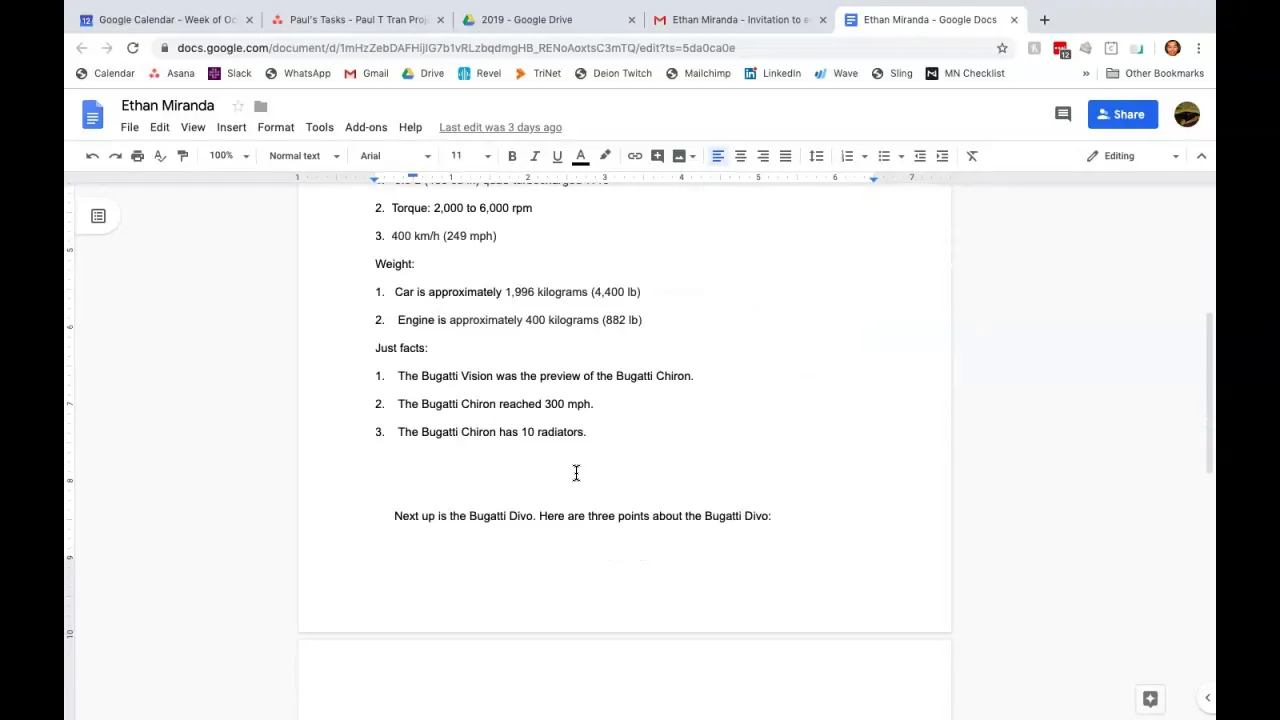
Task: Show the side panel arrow at bottom right
Action: 1207,698
